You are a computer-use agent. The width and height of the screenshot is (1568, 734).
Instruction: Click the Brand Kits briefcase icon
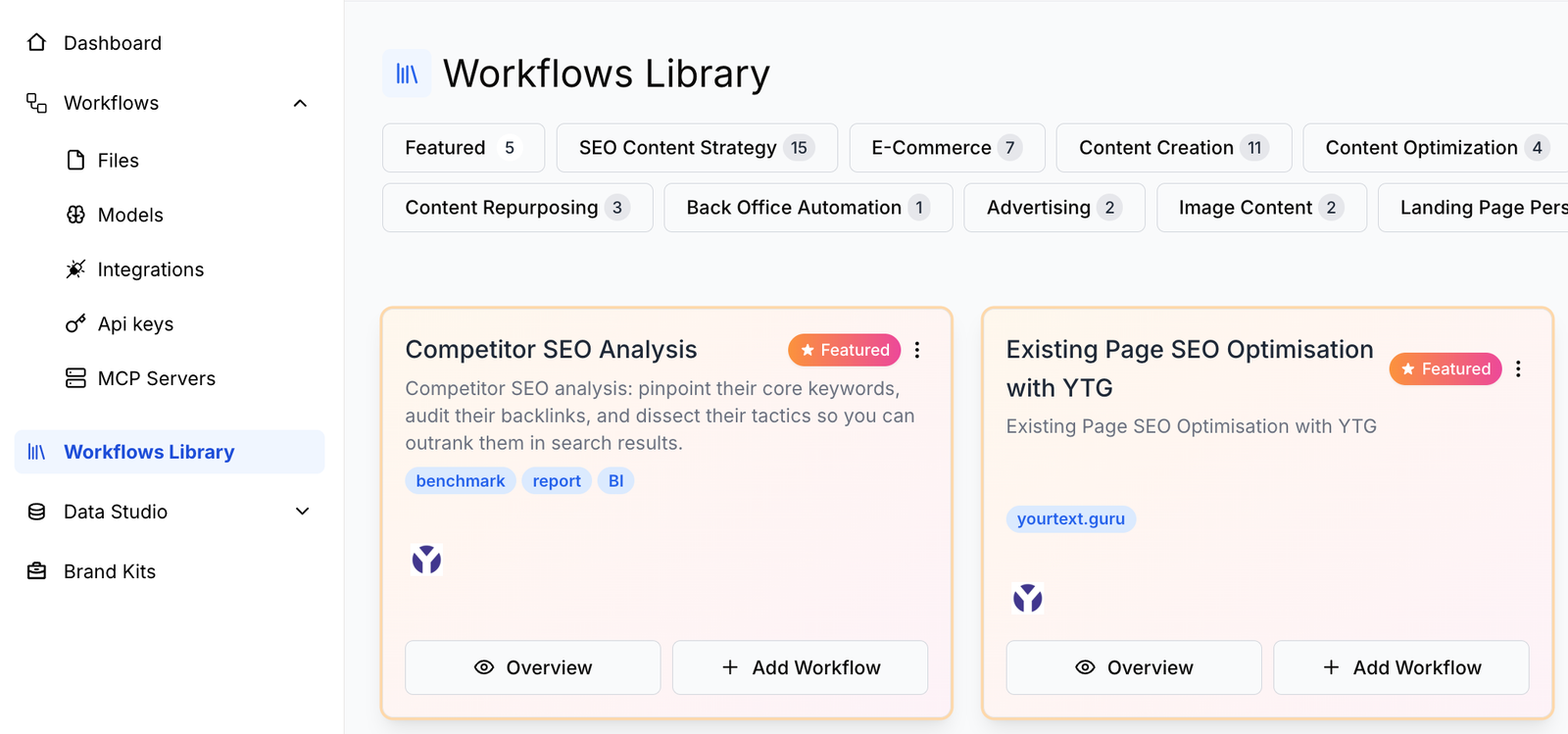pyautogui.click(x=36, y=571)
